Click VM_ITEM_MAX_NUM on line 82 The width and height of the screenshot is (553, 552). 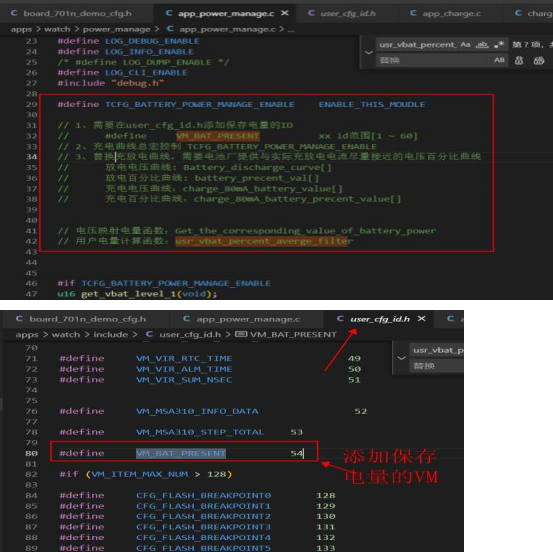tap(140, 474)
